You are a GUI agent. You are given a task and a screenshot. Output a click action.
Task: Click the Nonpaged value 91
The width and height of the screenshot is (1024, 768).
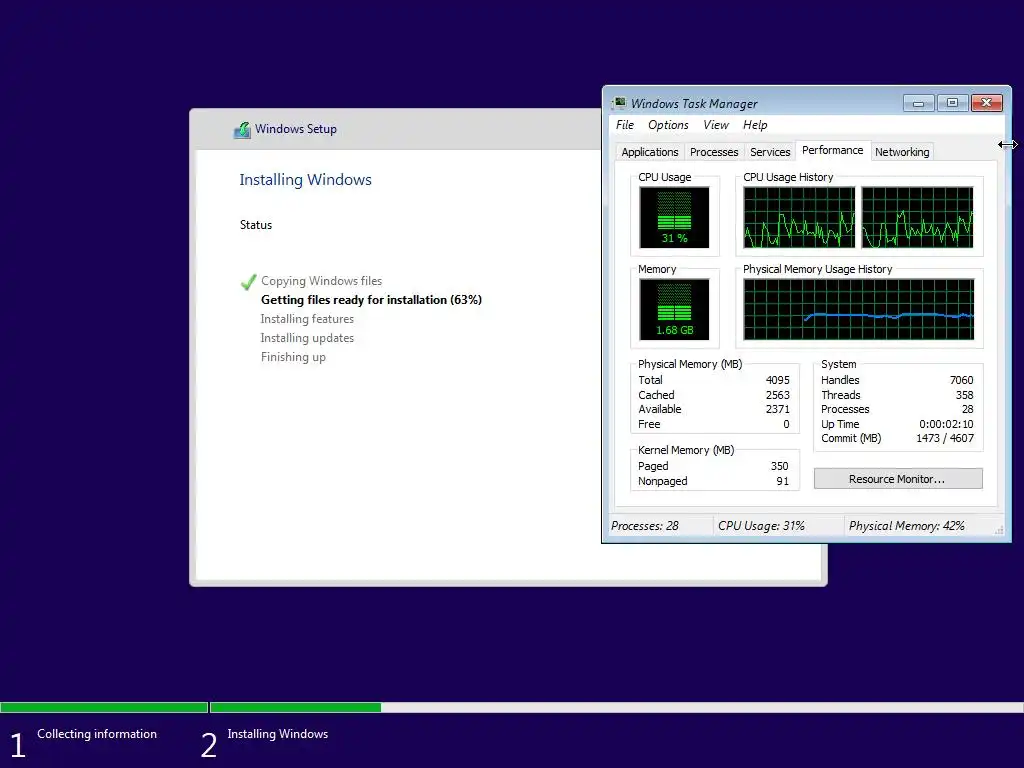pyautogui.click(x=782, y=481)
